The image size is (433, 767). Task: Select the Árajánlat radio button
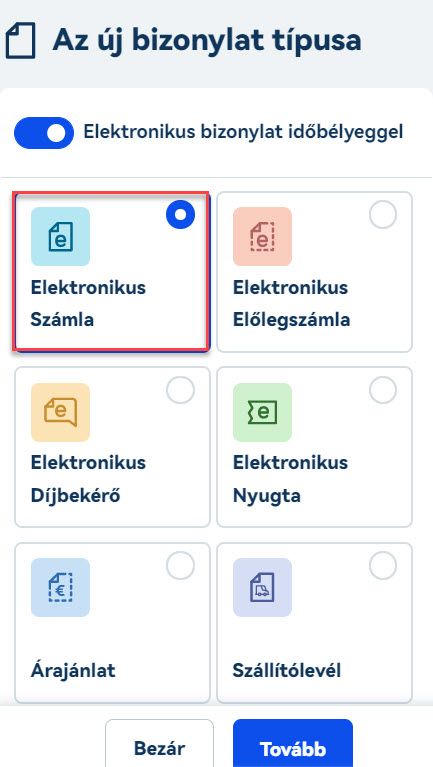pyautogui.click(x=180, y=565)
